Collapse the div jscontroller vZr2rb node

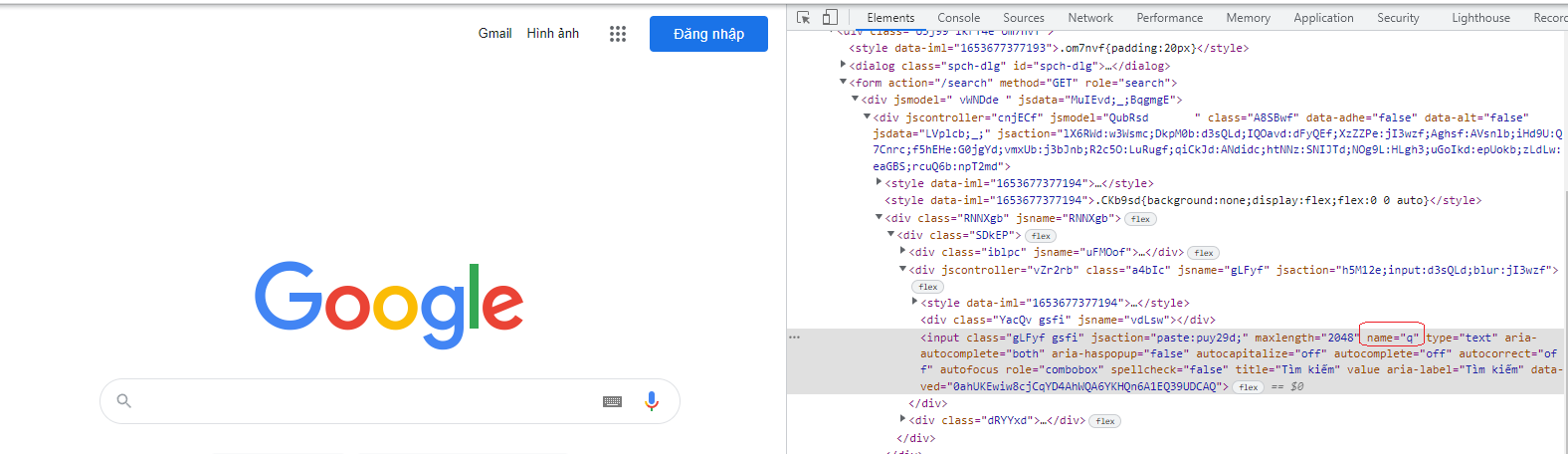pos(902,269)
